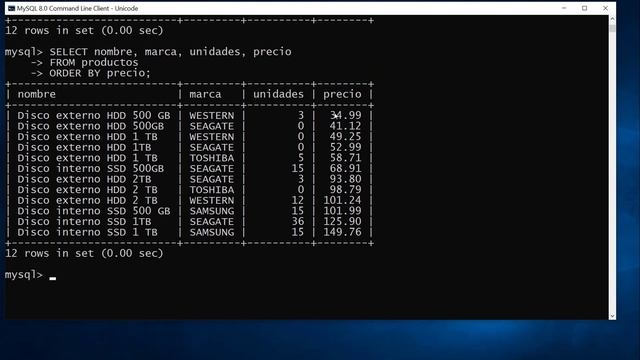Click SAMSUNG in the 101.99 row

click(x=211, y=211)
